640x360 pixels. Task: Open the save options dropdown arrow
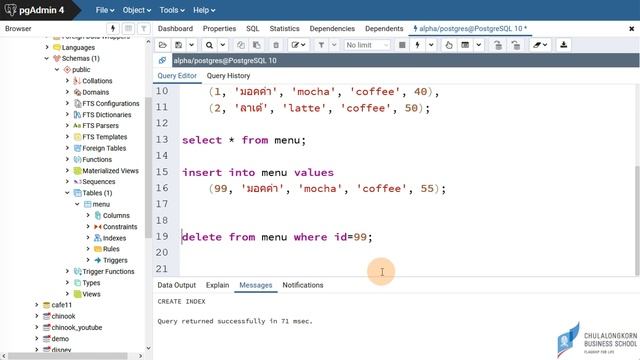point(191,45)
